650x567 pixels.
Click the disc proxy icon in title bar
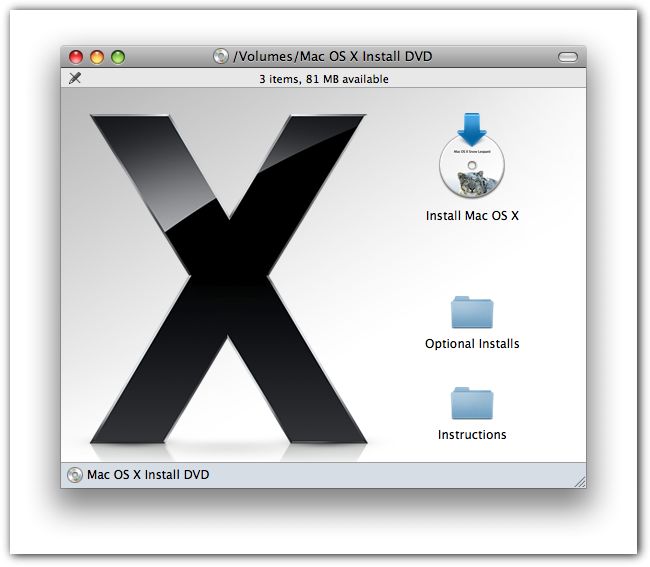click(x=221, y=57)
